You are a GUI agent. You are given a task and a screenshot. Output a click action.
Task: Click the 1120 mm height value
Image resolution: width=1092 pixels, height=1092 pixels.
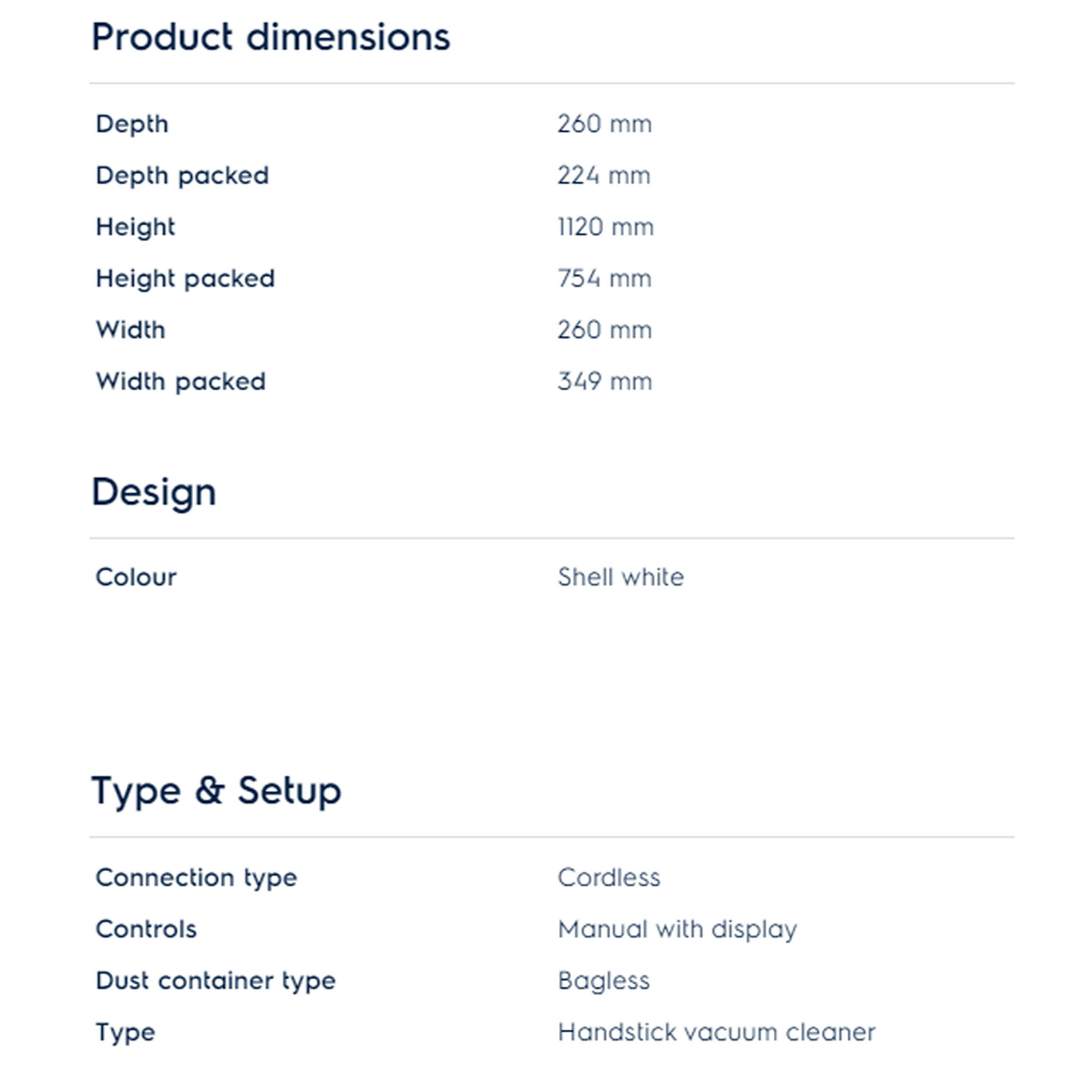(606, 227)
